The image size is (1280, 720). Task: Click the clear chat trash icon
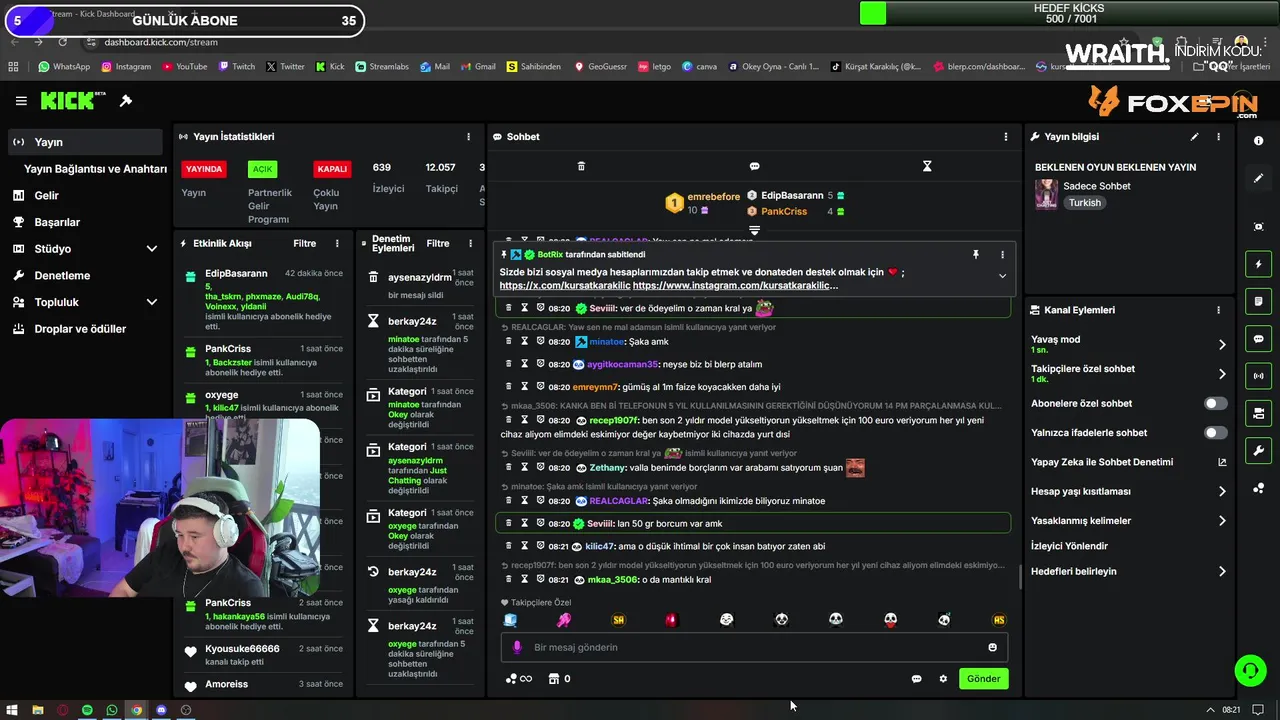pos(581,166)
